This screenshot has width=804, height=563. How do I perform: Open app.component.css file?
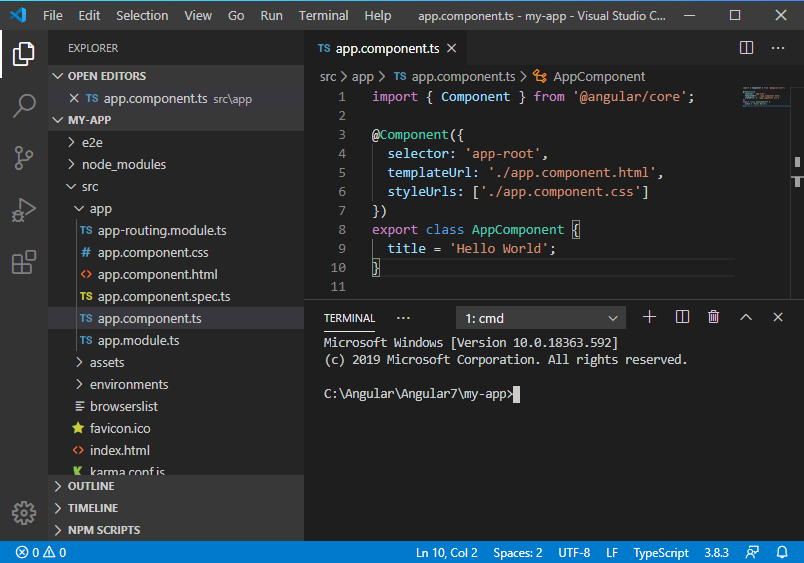(x=176, y=252)
